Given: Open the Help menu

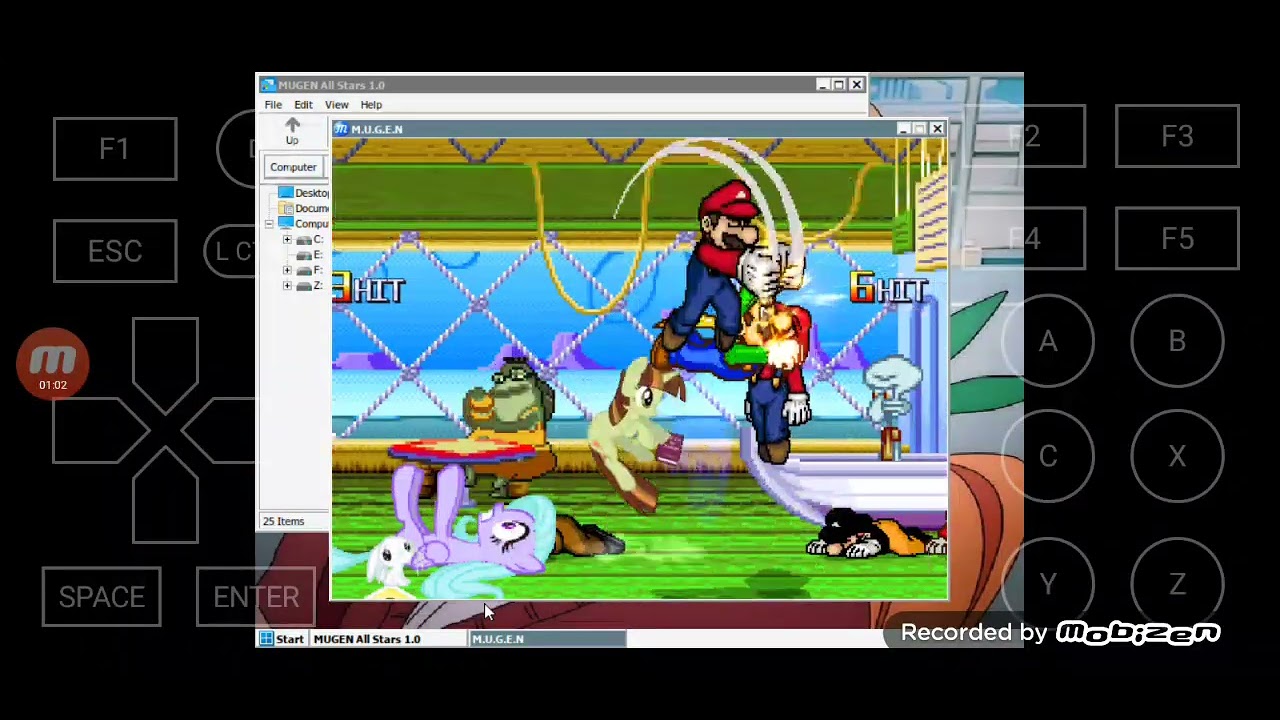Looking at the screenshot, I should pyautogui.click(x=371, y=105).
